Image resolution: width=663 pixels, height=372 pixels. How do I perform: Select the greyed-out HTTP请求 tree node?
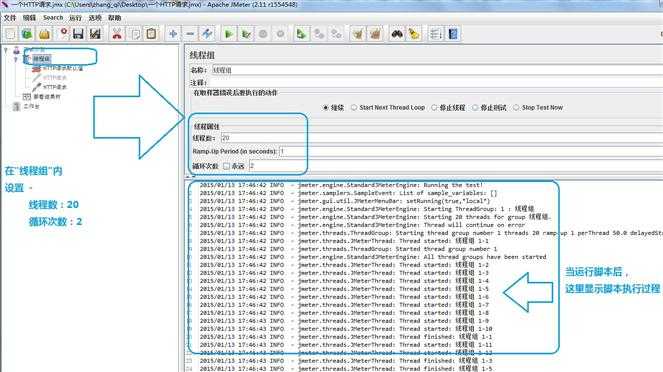click(55, 77)
